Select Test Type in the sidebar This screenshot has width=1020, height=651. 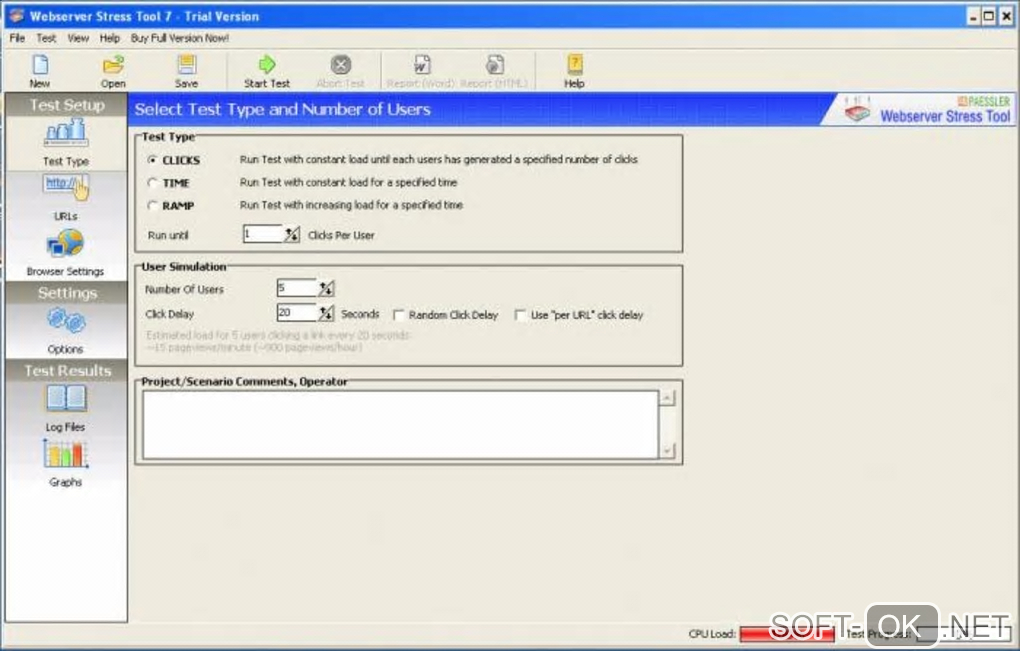click(x=66, y=143)
